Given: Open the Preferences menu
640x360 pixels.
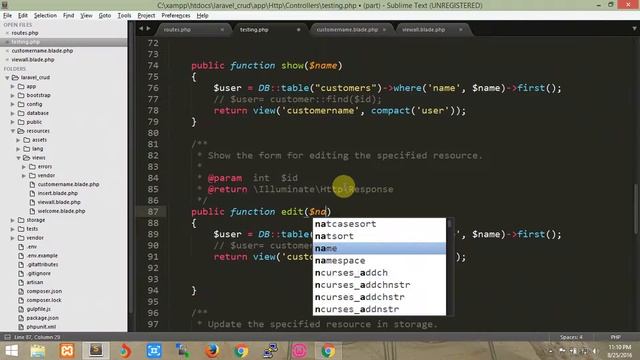Looking at the screenshot, I should pyautogui.click(x=176, y=16).
